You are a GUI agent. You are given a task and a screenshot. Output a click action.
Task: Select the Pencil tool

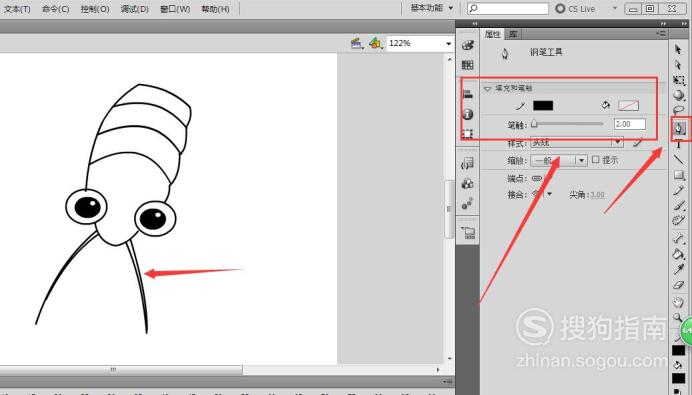point(678,190)
